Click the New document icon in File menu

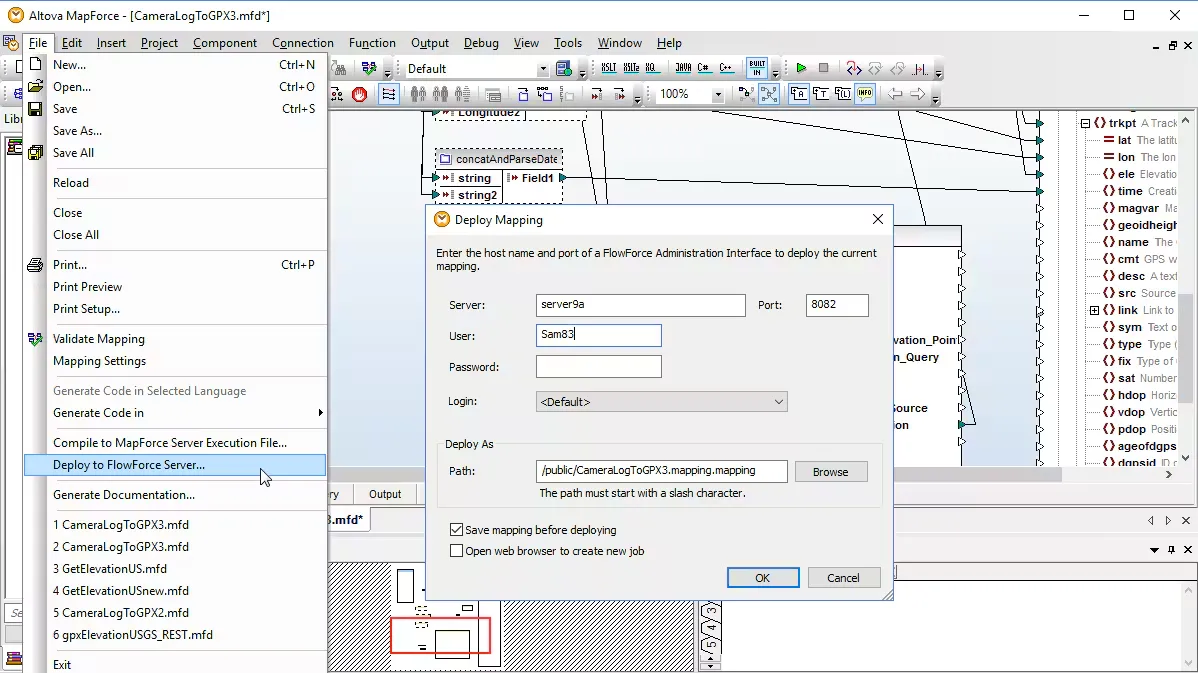(35, 64)
